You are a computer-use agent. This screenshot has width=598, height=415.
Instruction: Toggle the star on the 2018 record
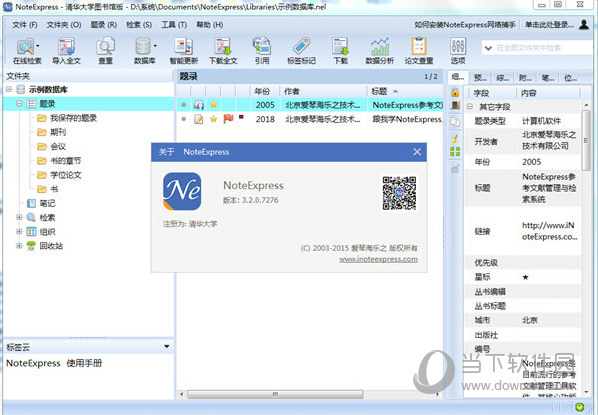[214, 119]
